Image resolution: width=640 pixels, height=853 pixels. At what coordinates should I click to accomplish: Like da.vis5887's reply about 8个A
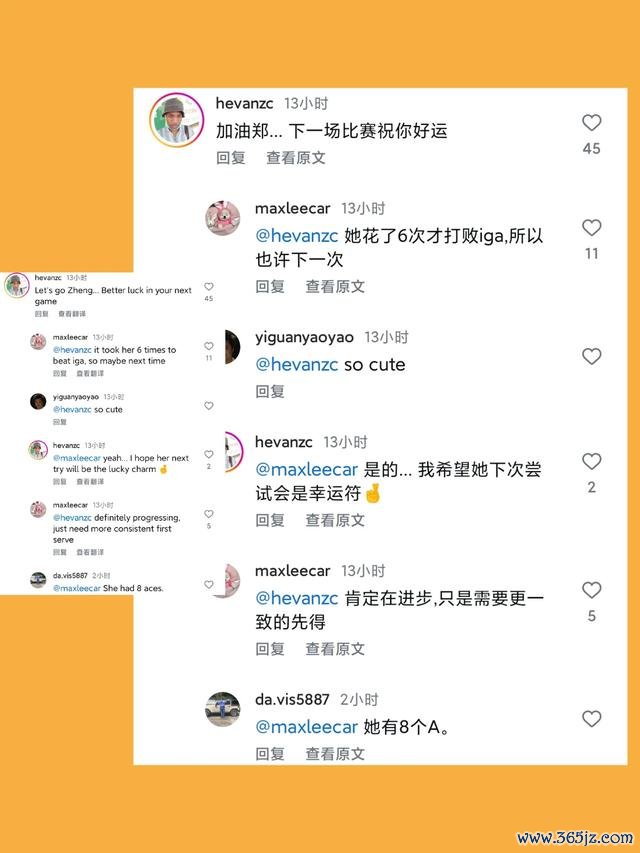tap(592, 719)
